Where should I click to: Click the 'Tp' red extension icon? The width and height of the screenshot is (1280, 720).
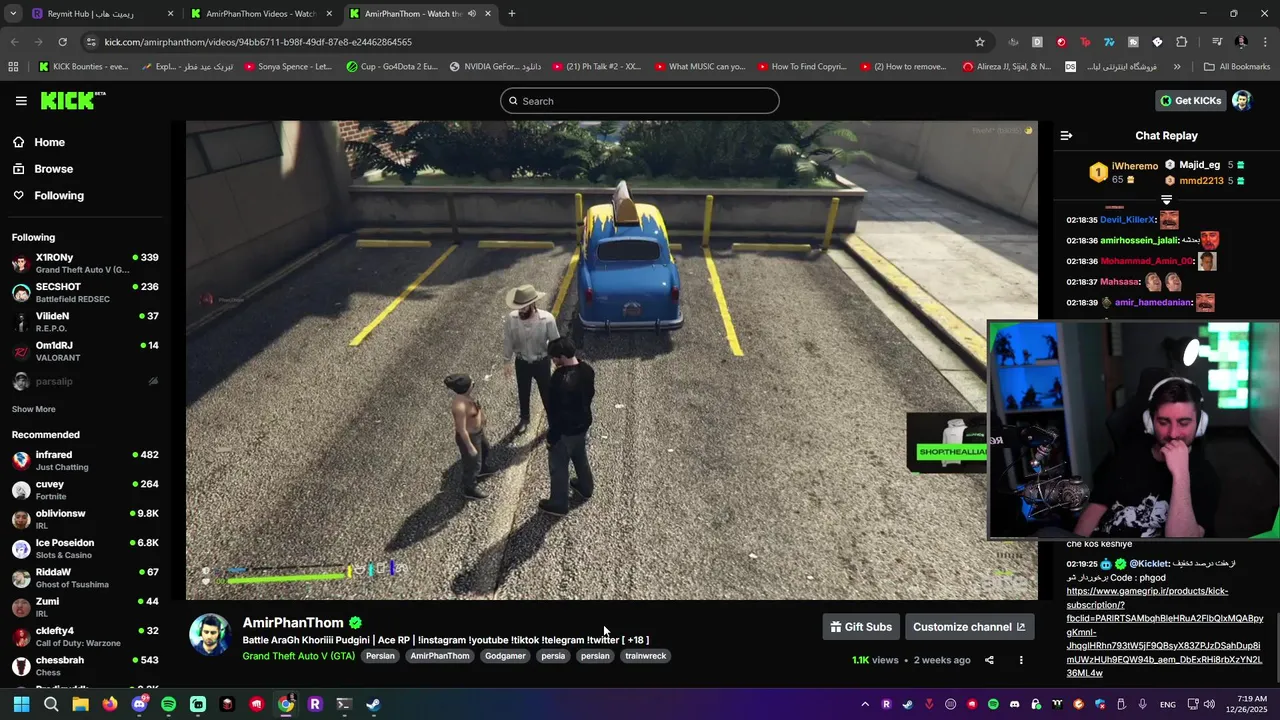tap(1085, 42)
